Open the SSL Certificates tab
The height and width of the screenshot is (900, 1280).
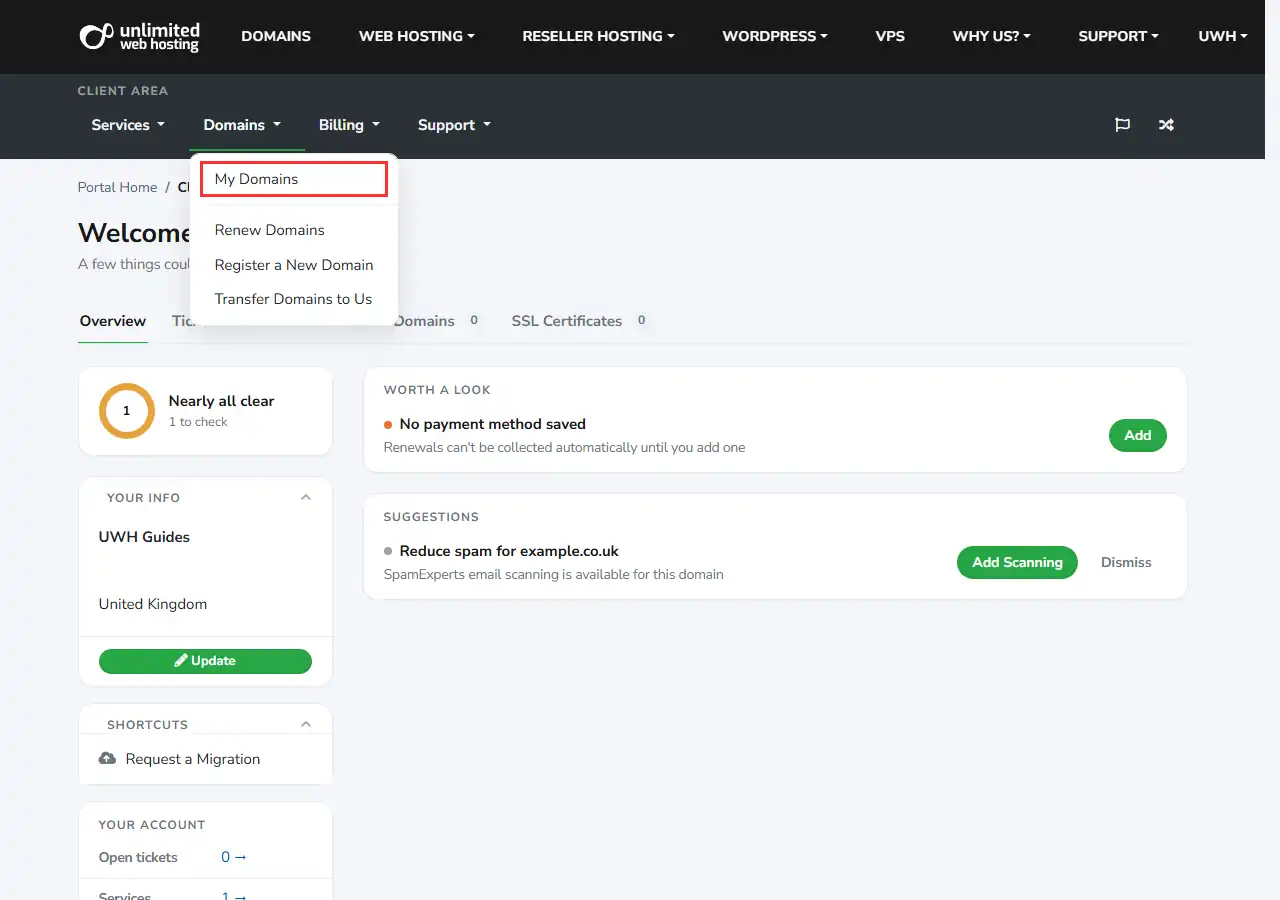pyautogui.click(x=579, y=321)
